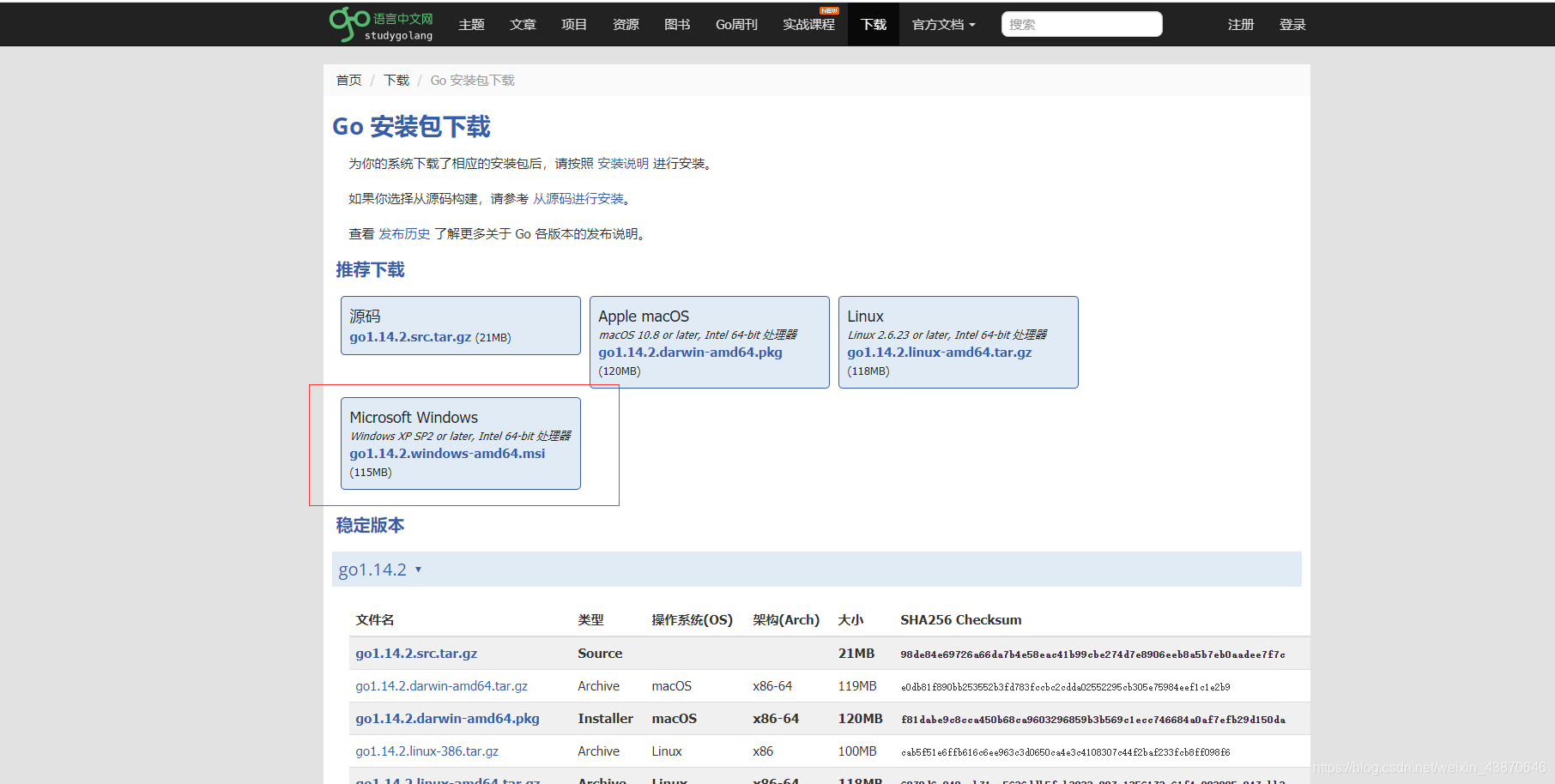Open the Go周刊 nav menu item
Viewport: 1555px width, 784px height.
tap(737, 25)
